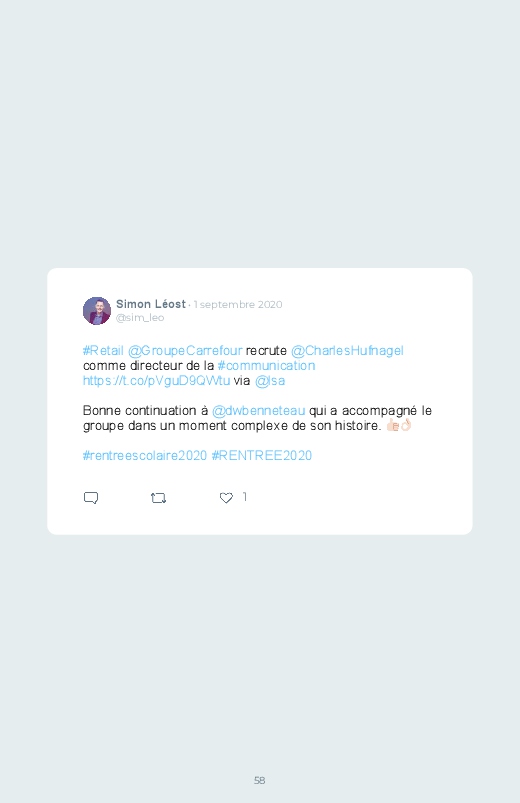Open the Simon Léost author name
The image size is (520, 803).
[151, 304]
